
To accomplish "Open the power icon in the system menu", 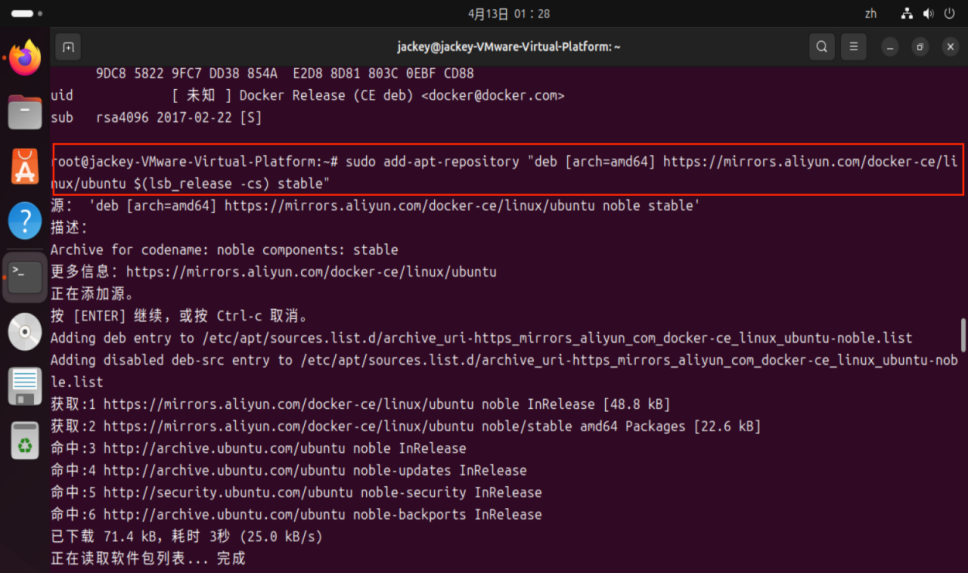I will 949,14.
